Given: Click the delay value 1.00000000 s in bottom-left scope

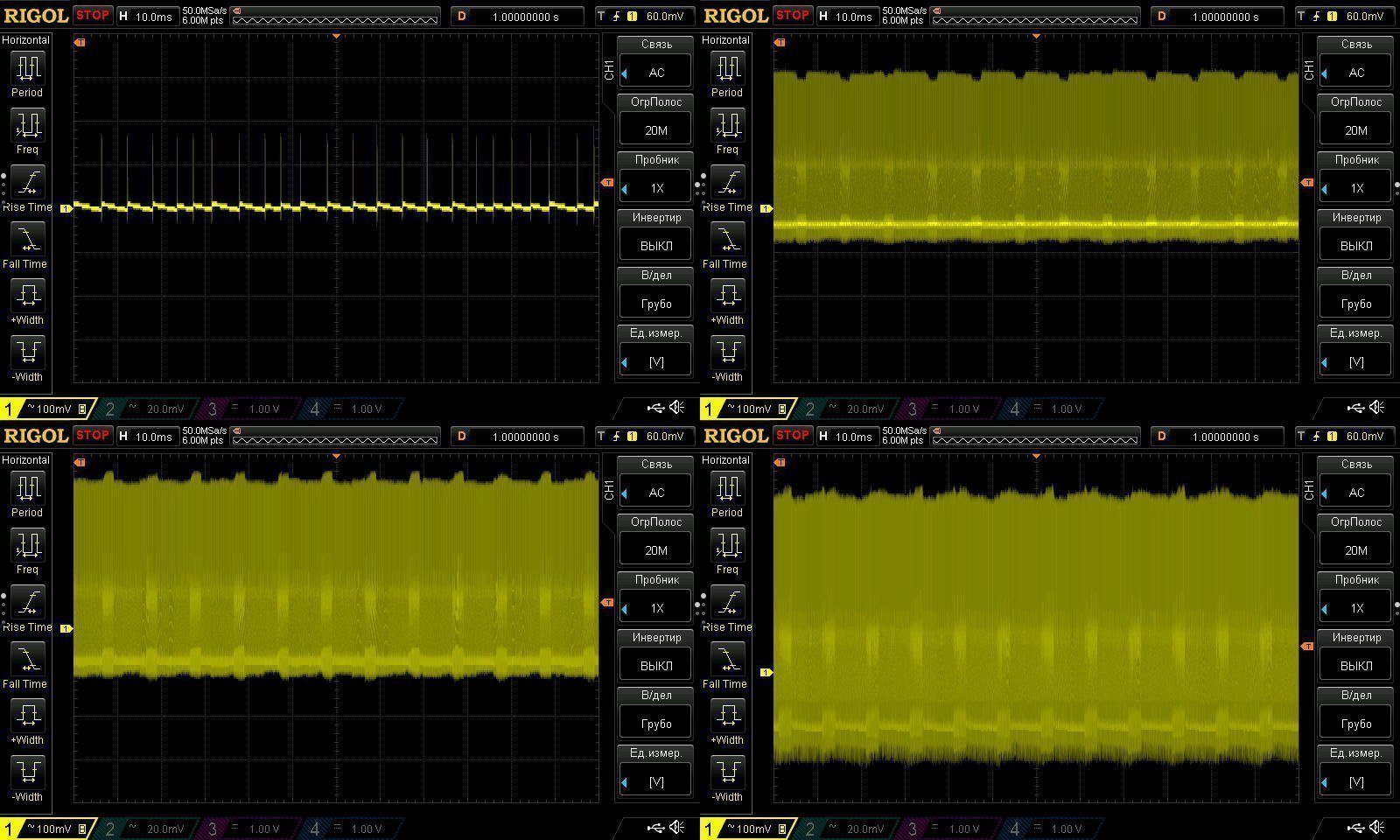Looking at the screenshot, I should (x=525, y=437).
